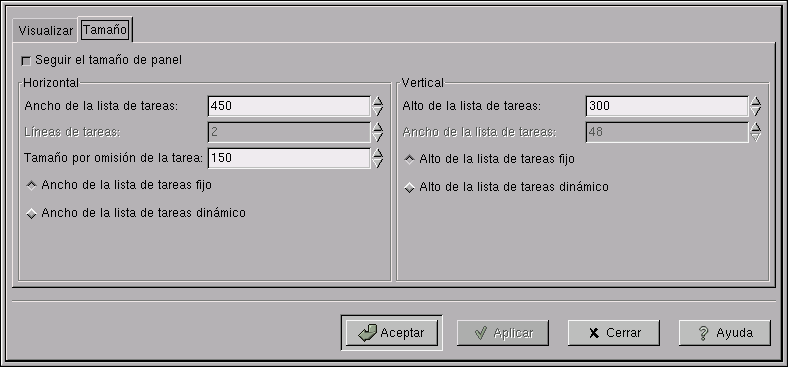Switch to the Visualizar tab
The width and height of the screenshot is (788, 367).
(45, 31)
